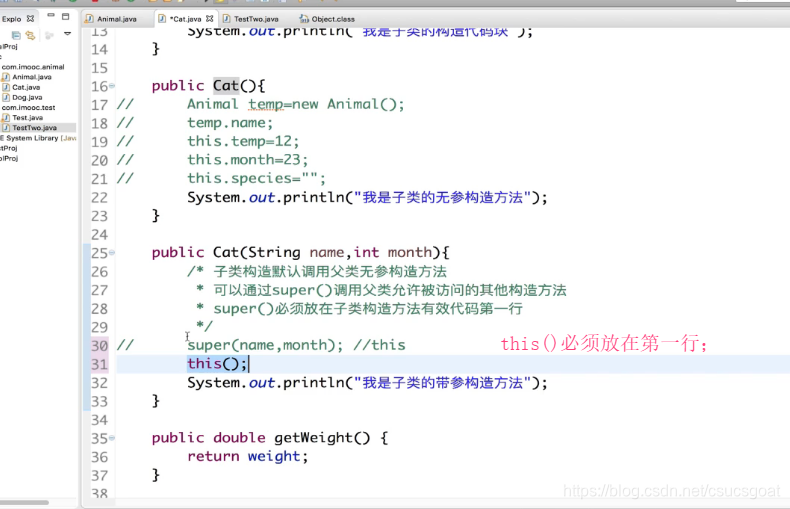Viewport: 790px width, 509px height.
Task: Click 'this.month=23;' on line 20
Action: [x=247, y=160]
